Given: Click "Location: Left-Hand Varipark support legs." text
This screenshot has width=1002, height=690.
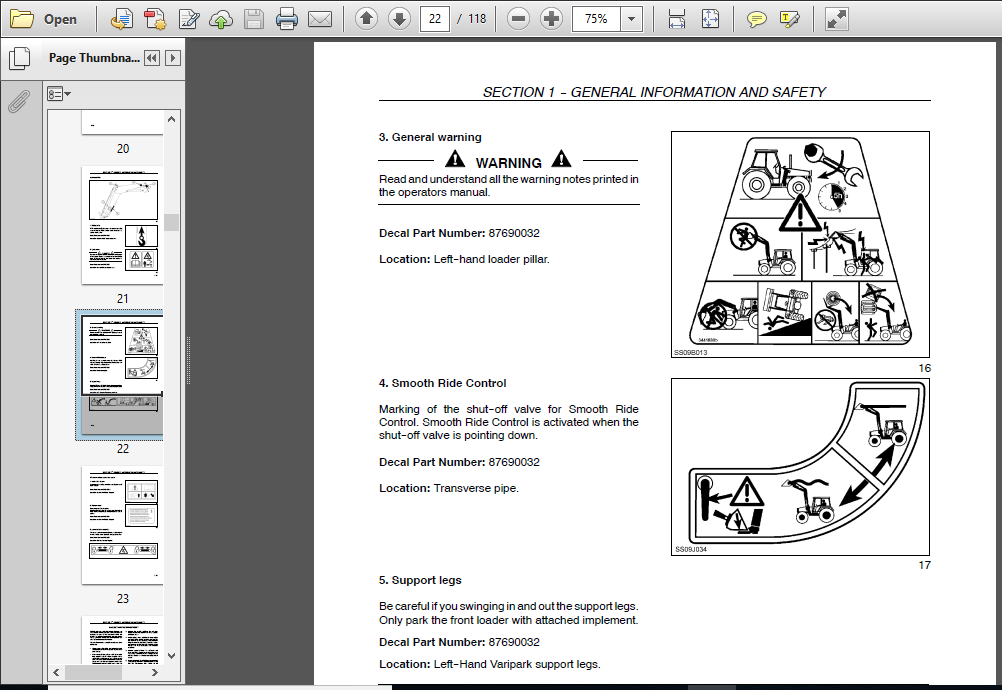Looking at the screenshot, I should pos(489,664).
